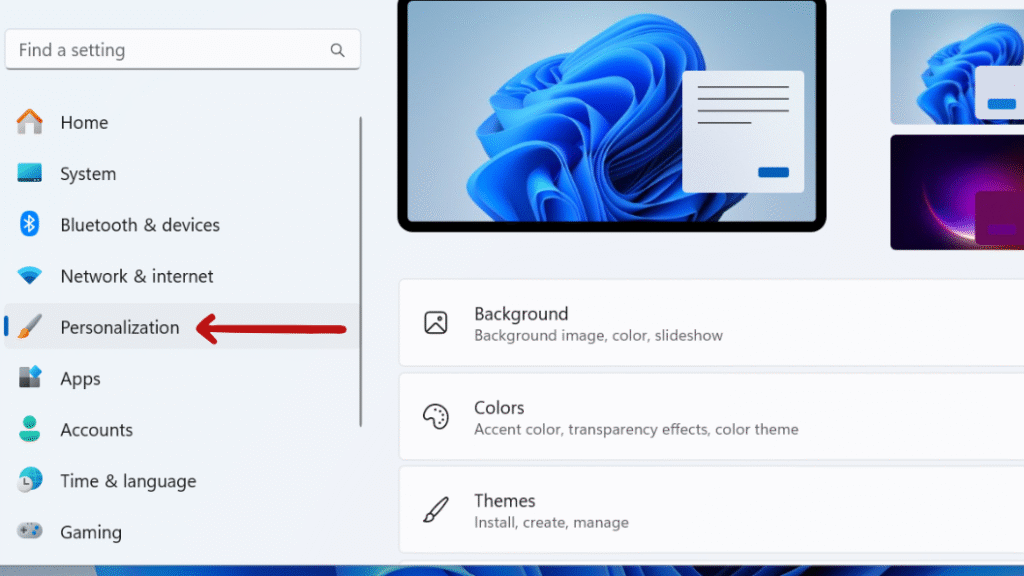This screenshot has width=1024, height=576.
Task: Open Background image, color, slideshow settings
Action: point(711,323)
